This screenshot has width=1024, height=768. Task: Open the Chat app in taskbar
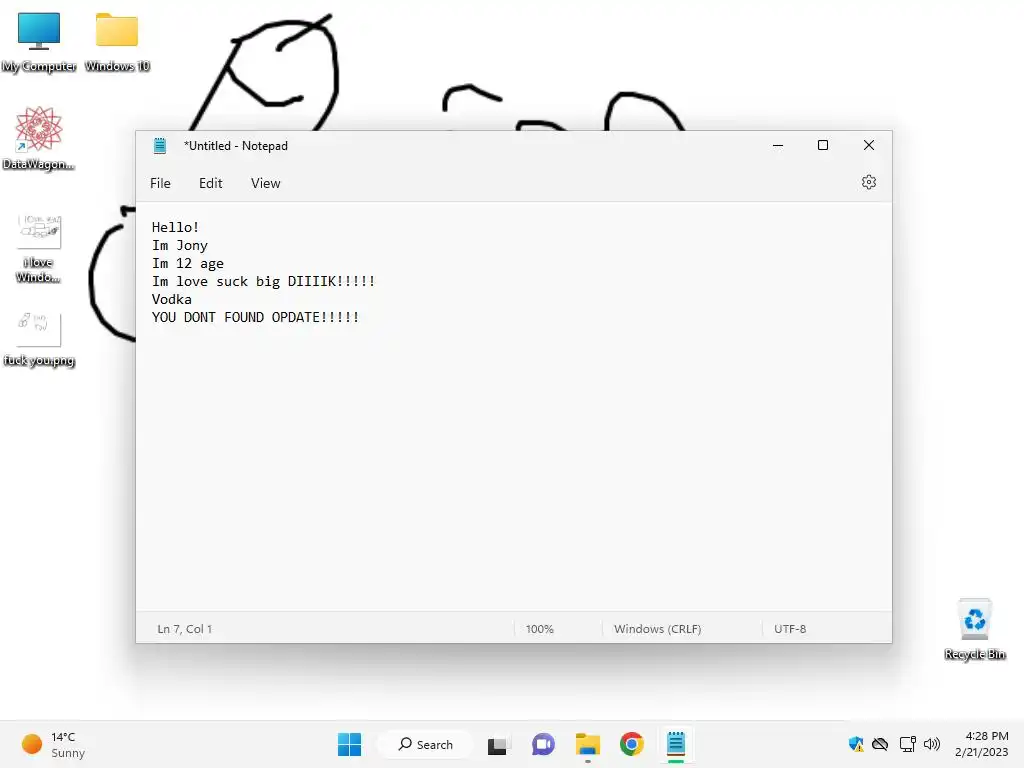[x=543, y=744]
